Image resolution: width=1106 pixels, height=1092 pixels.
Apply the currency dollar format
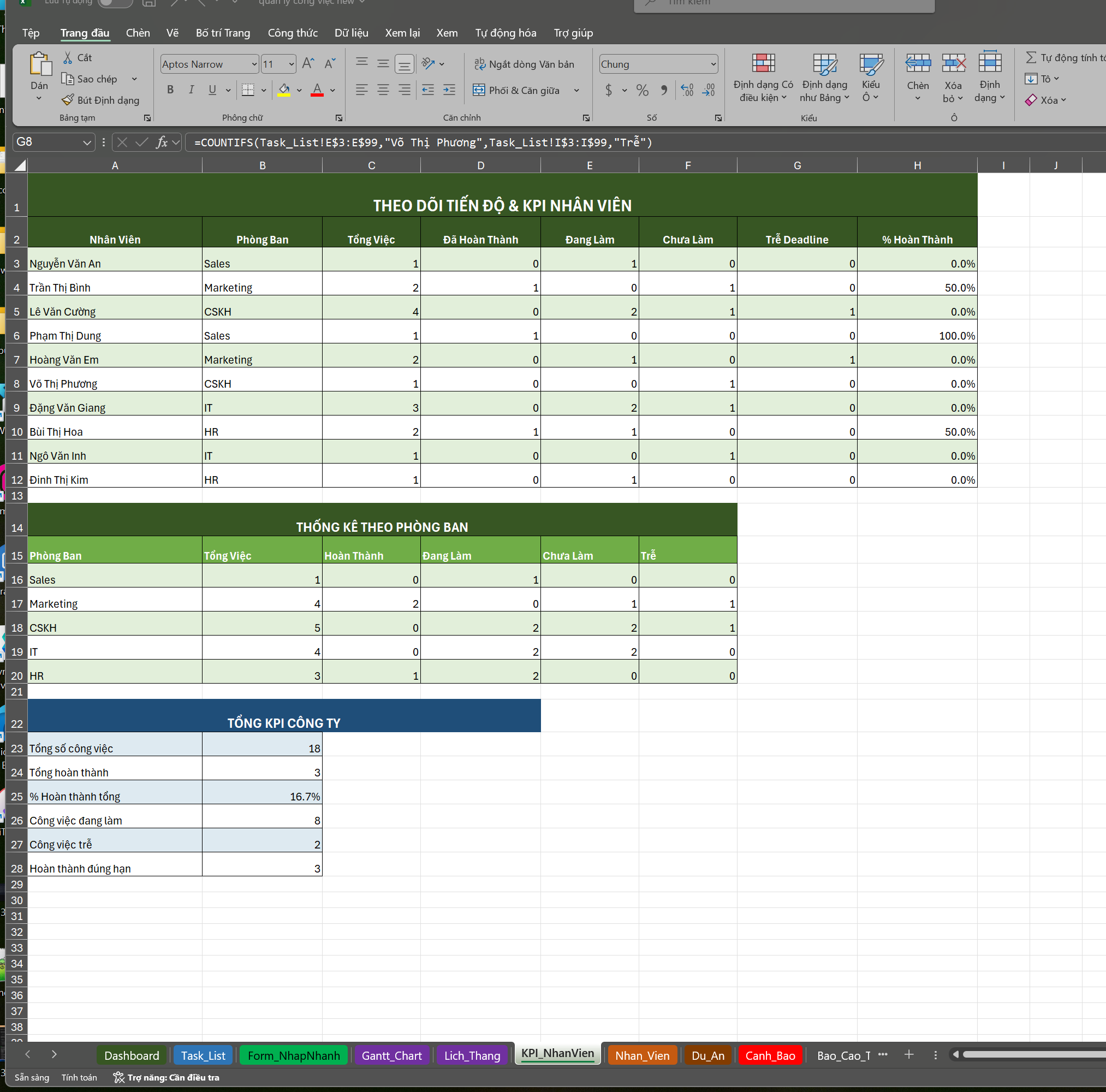click(609, 90)
